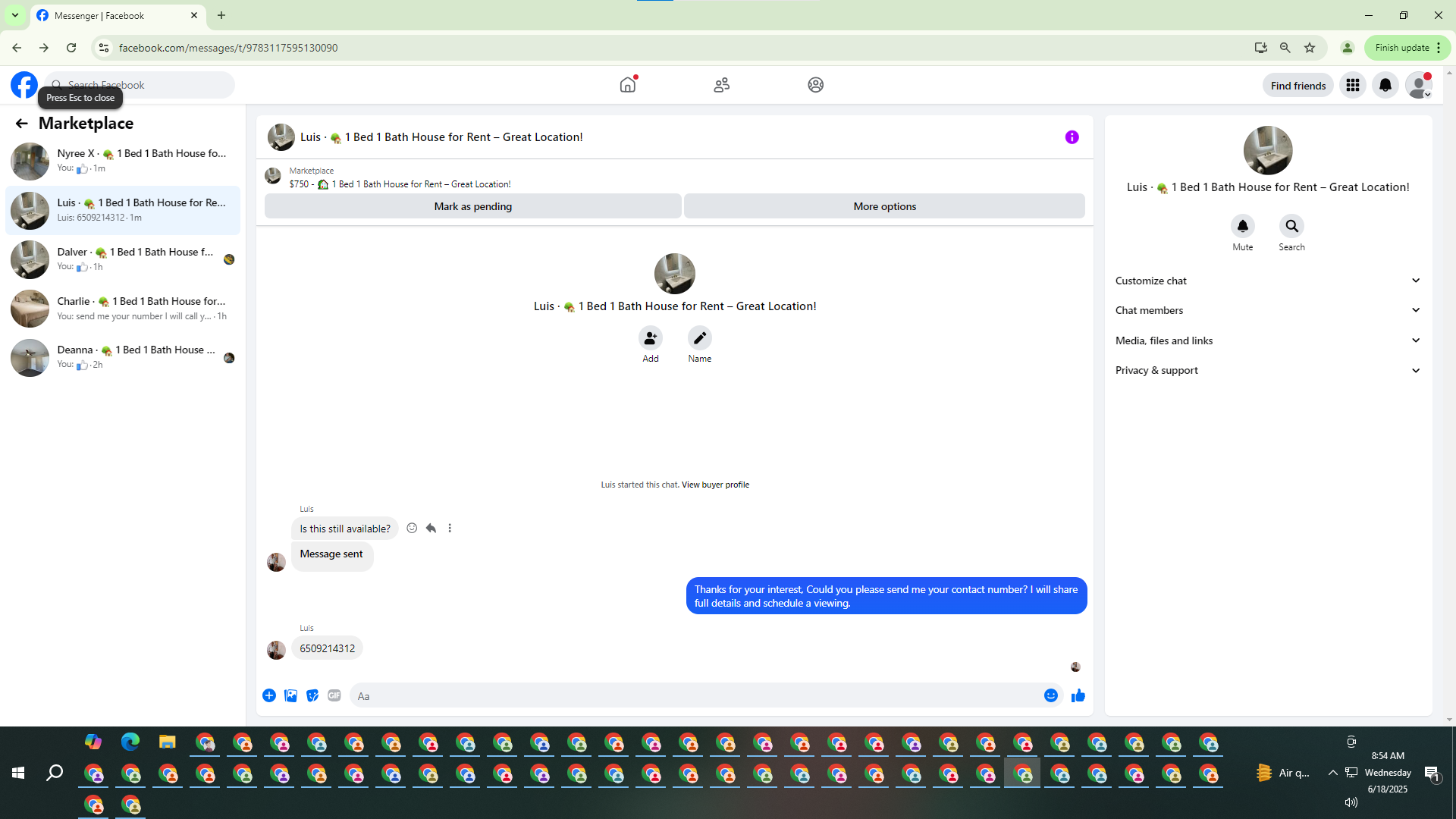
Task: Open the Dalver conversation
Action: pyautogui.click(x=123, y=259)
